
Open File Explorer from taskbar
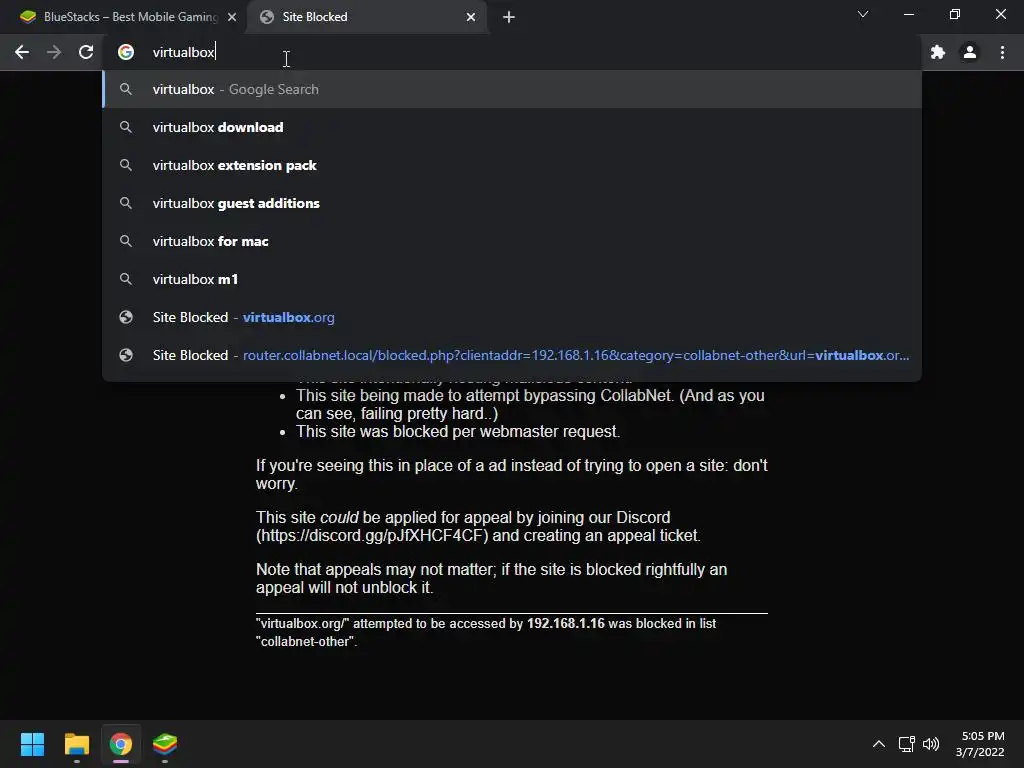[76, 744]
